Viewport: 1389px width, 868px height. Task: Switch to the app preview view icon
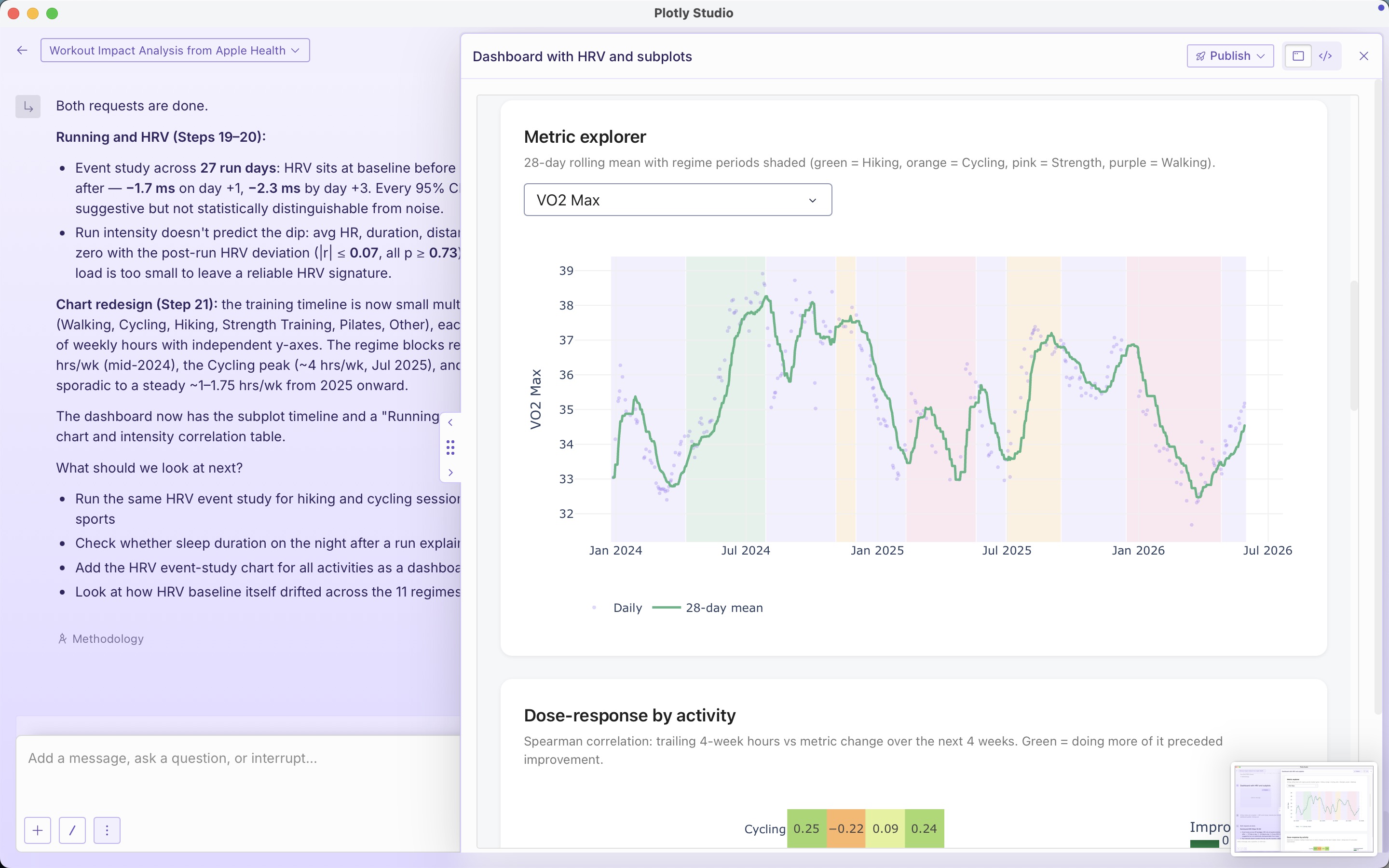[x=1298, y=55]
